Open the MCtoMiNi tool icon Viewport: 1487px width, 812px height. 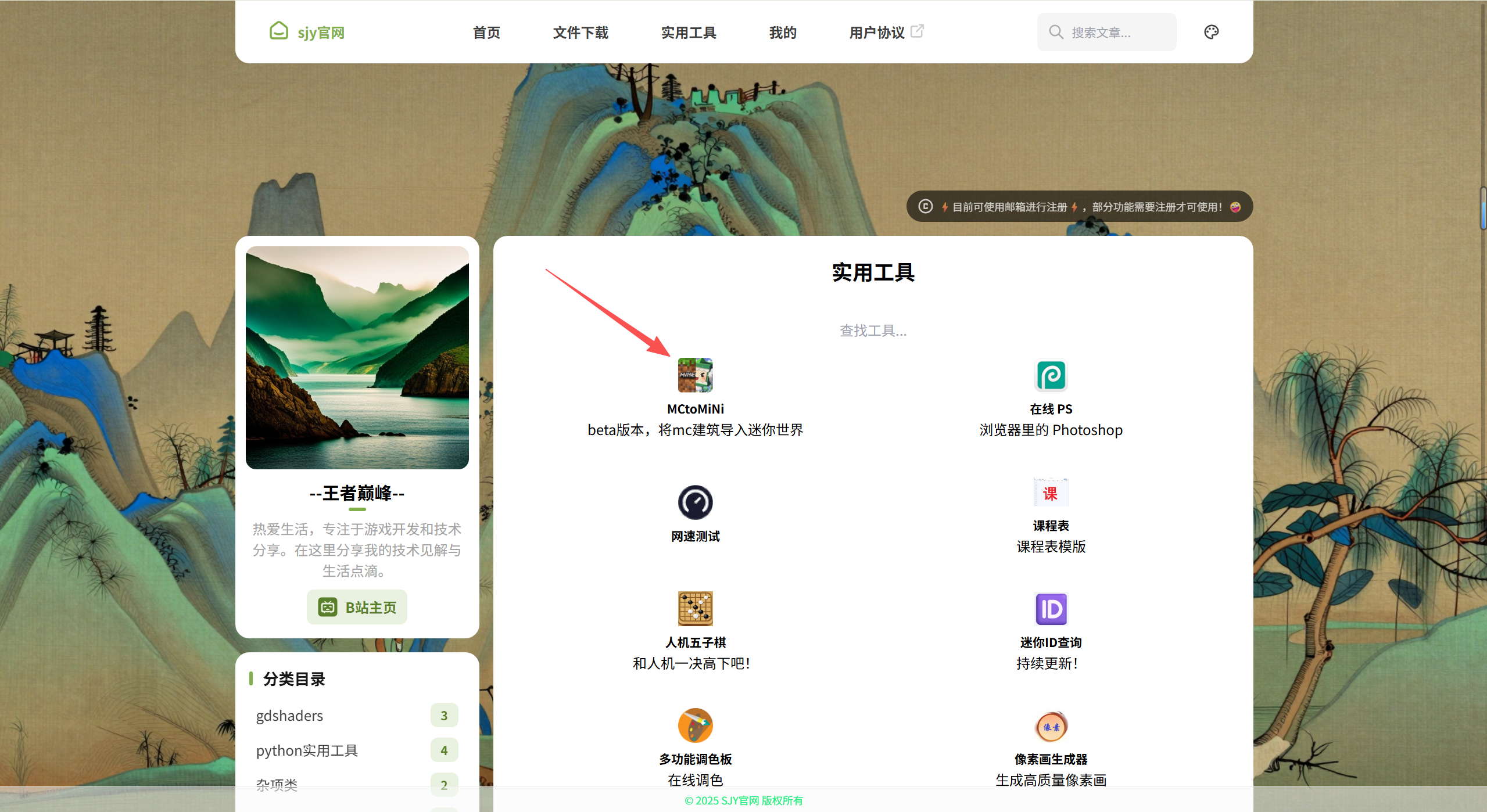(695, 375)
